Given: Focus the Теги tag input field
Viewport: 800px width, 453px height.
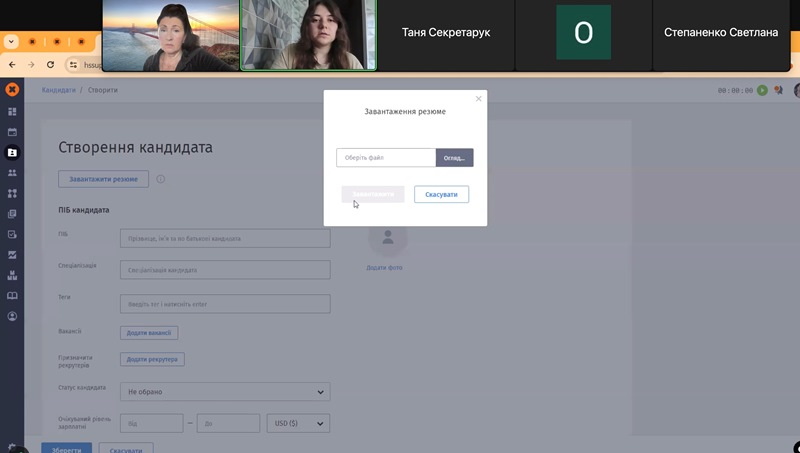Looking at the screenshot, I should [x=225, y=304].
